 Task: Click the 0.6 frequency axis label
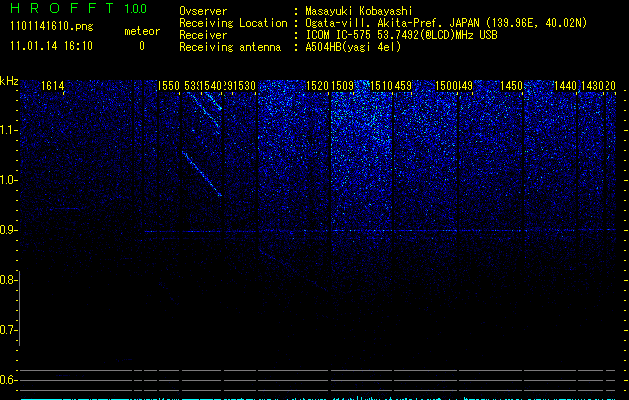[8, 380]
